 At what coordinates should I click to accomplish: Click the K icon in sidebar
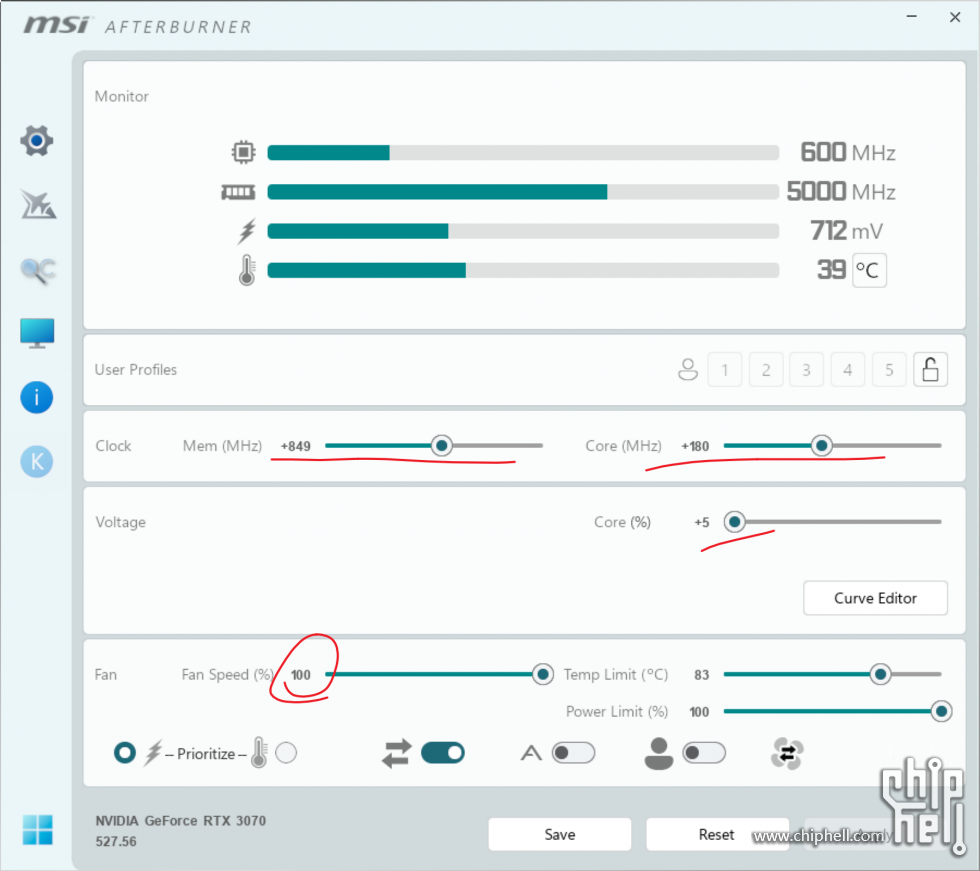pos(36,462)
